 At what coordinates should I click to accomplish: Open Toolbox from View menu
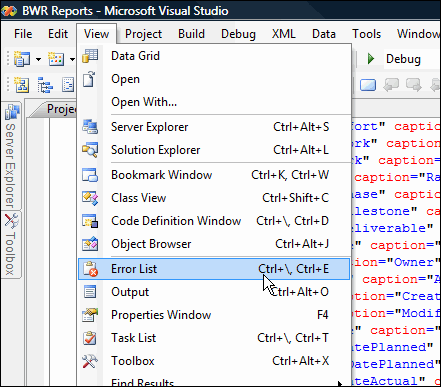pos(214,361)
